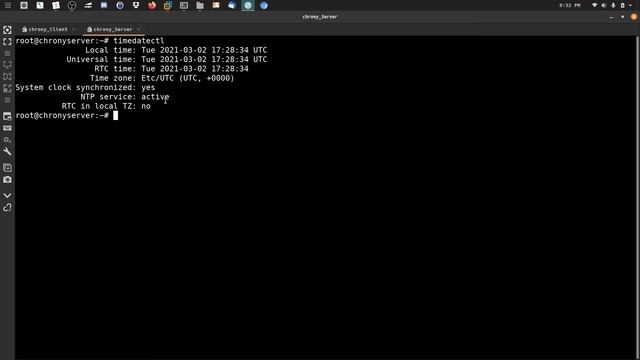Click 'System clock synchronized: yes' line
This screenshot has height=360, width=640.
click(85, 87)
